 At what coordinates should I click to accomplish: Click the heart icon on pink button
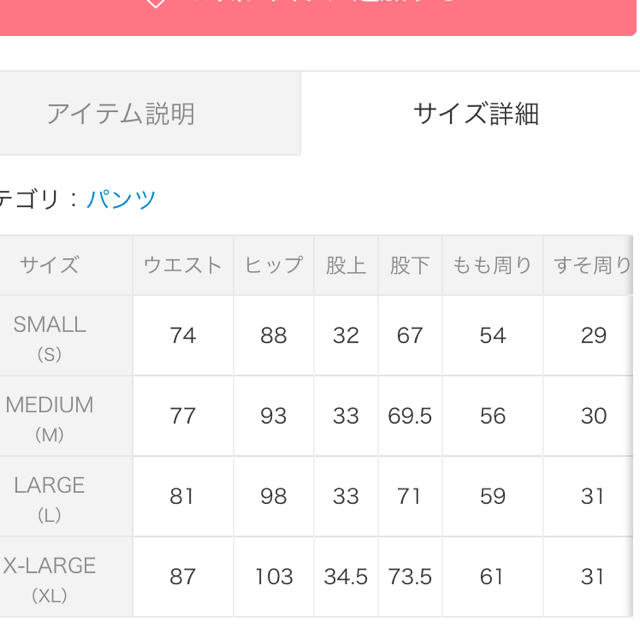[156, 3]
